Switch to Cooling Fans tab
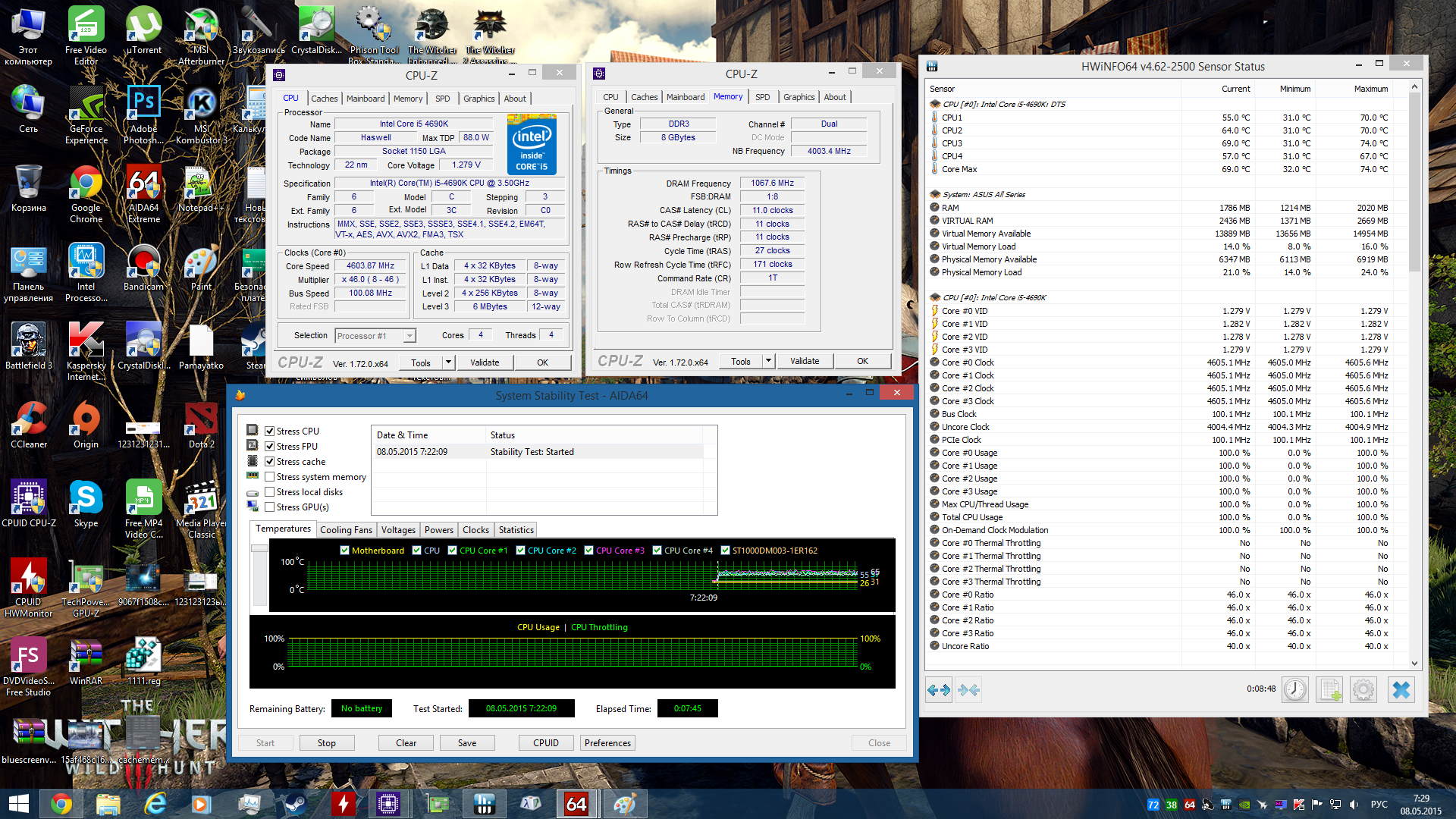 (346, 530)
